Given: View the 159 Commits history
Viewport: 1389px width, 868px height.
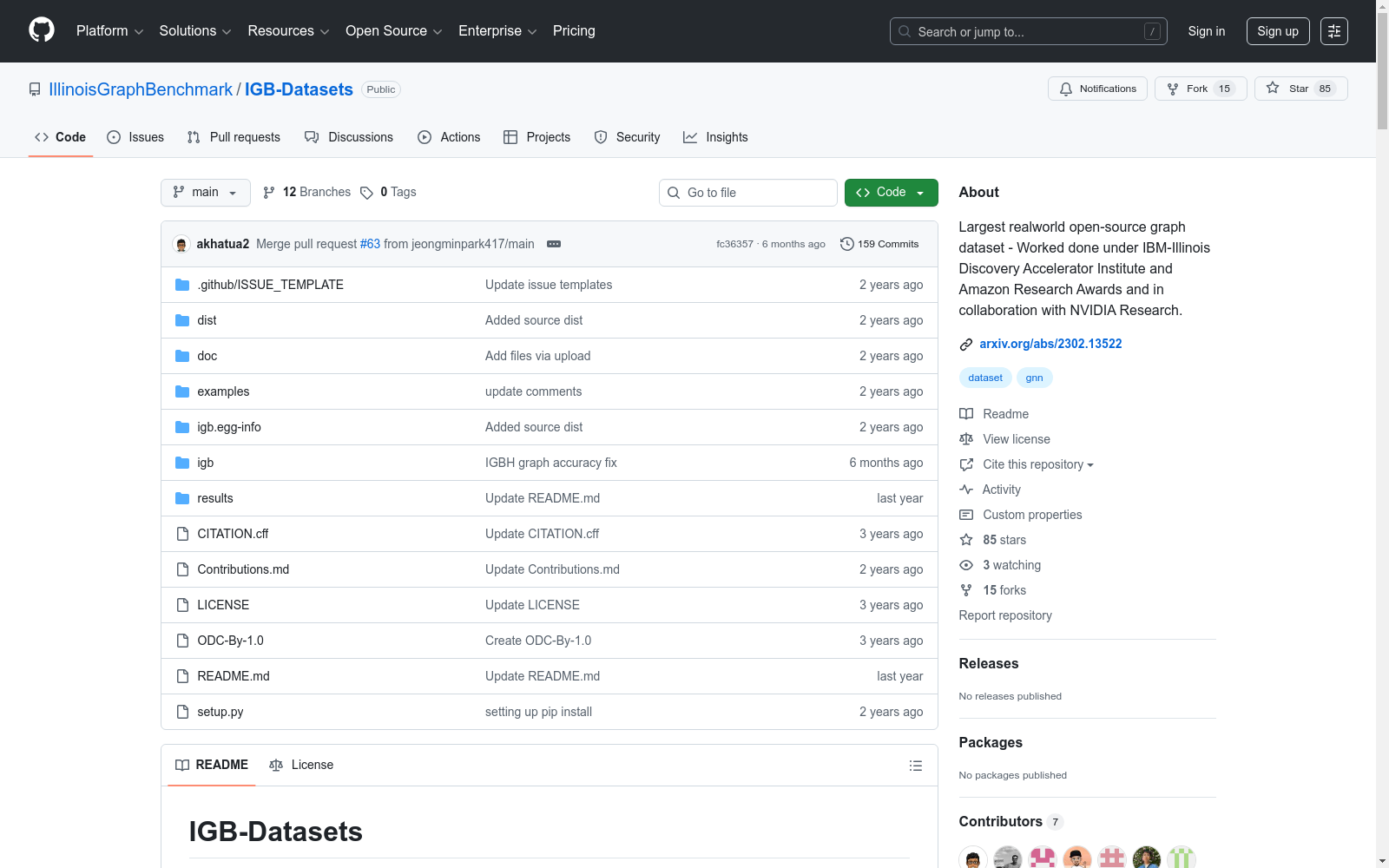Looking at the screenshot, I should (x=879, y=244).
